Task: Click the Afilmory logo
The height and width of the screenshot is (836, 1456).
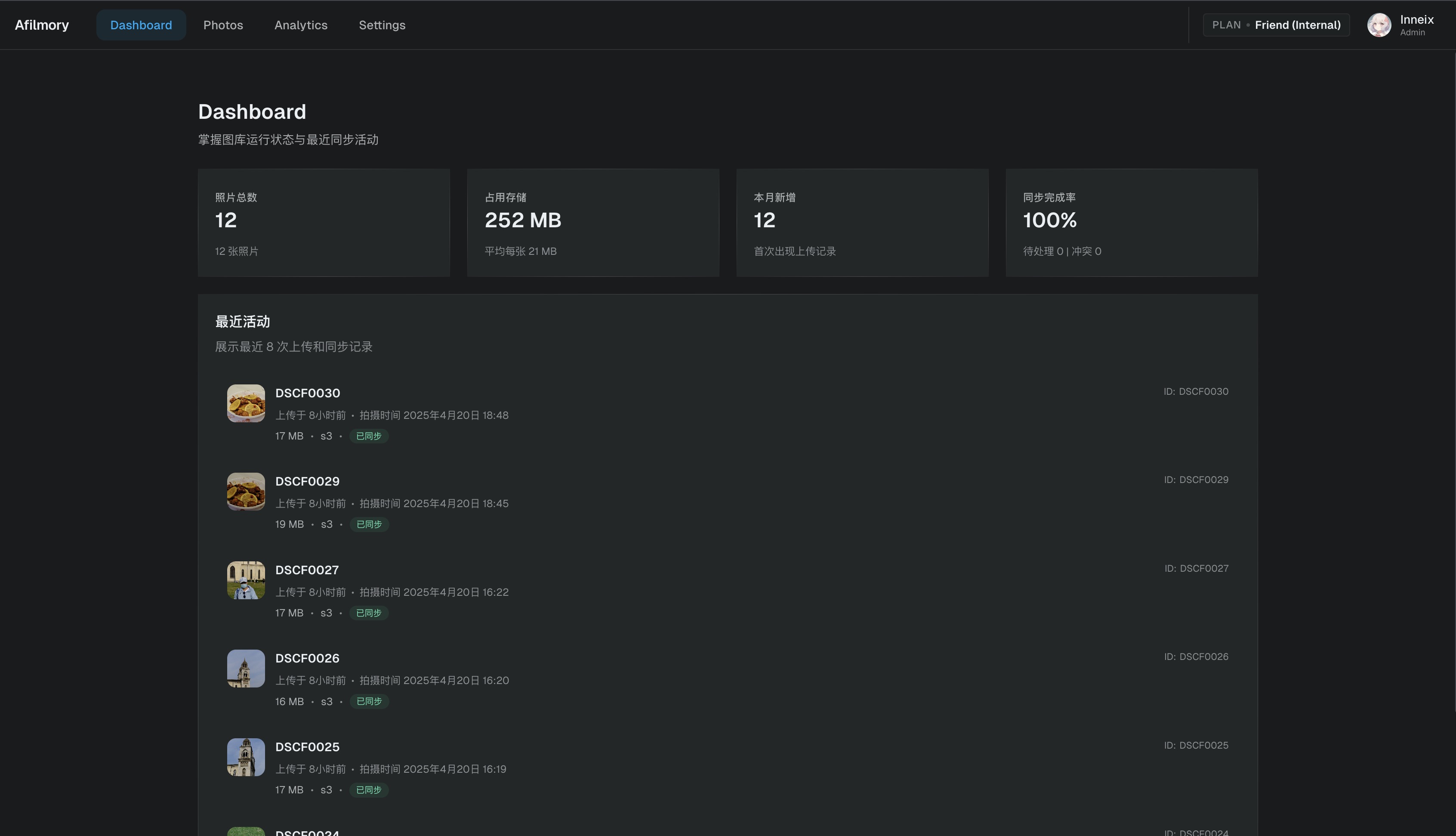Action: tap(42, 25)
